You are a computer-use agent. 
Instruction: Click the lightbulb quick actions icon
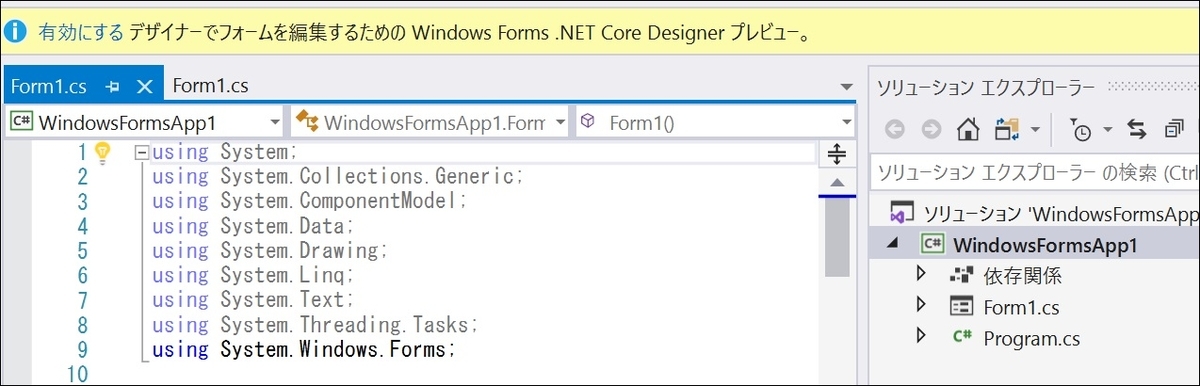click(x=102, y=152)
